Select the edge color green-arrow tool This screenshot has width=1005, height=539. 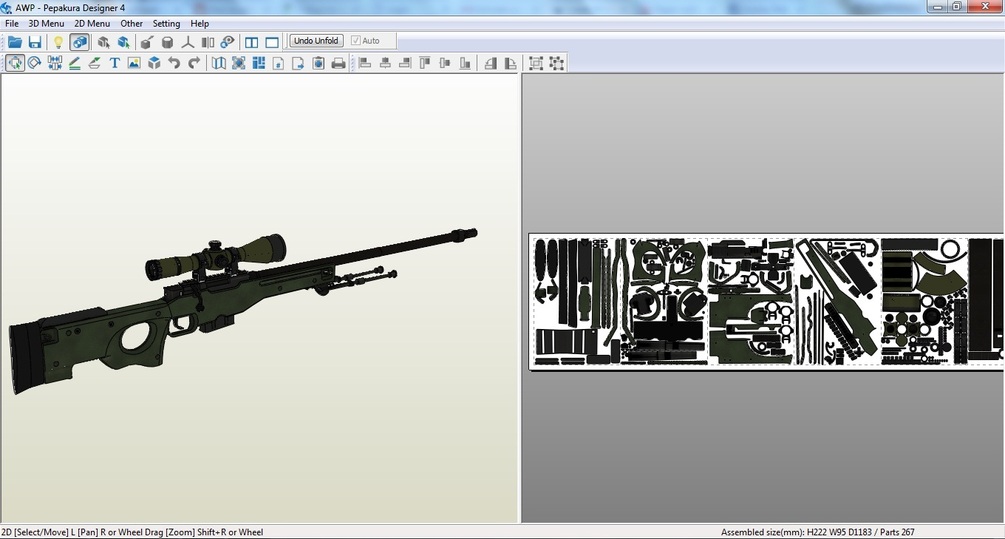point(94,63)
